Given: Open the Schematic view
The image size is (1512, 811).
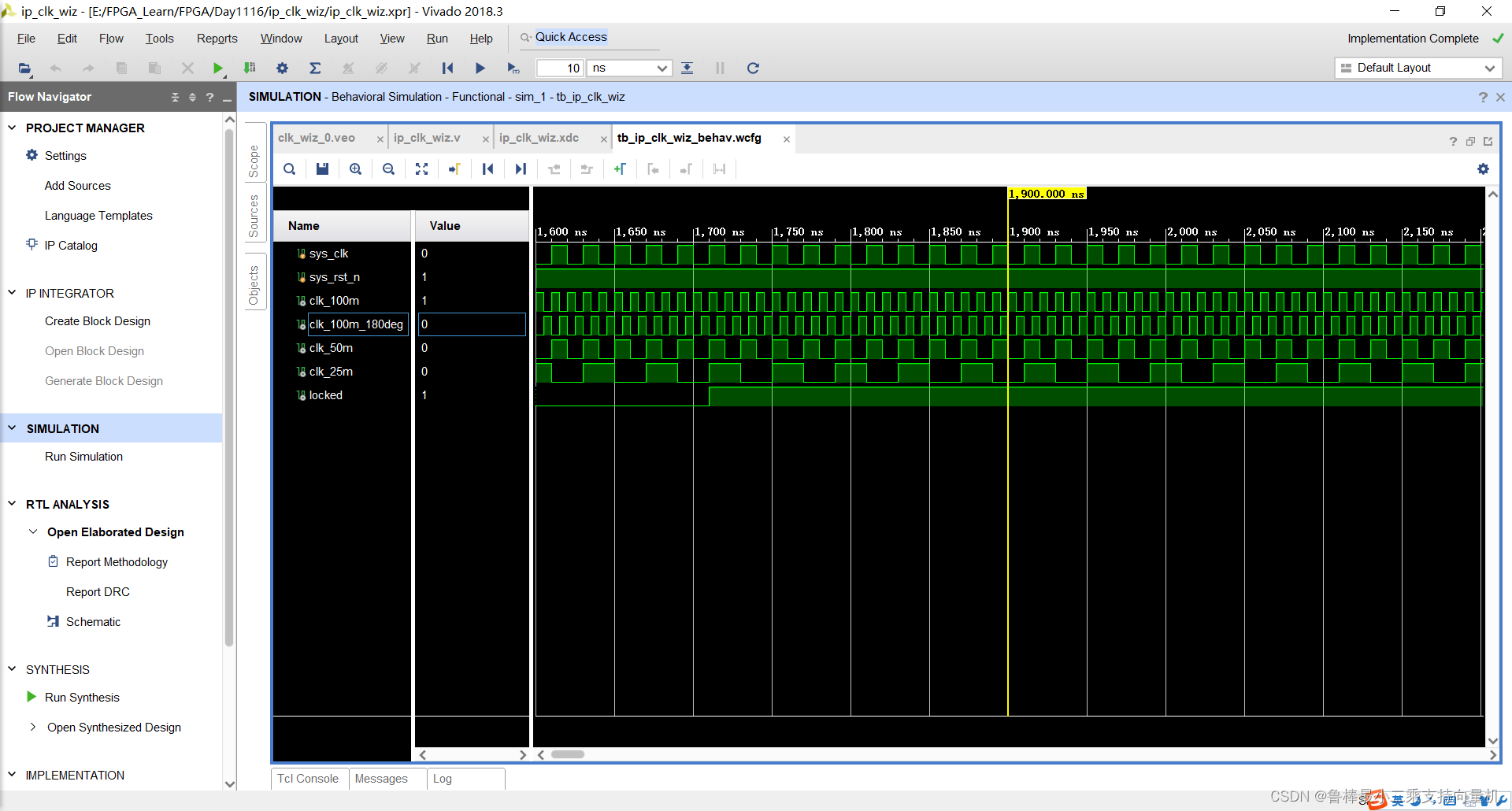Looking at the screenshot, I should (x=93, y=622).
